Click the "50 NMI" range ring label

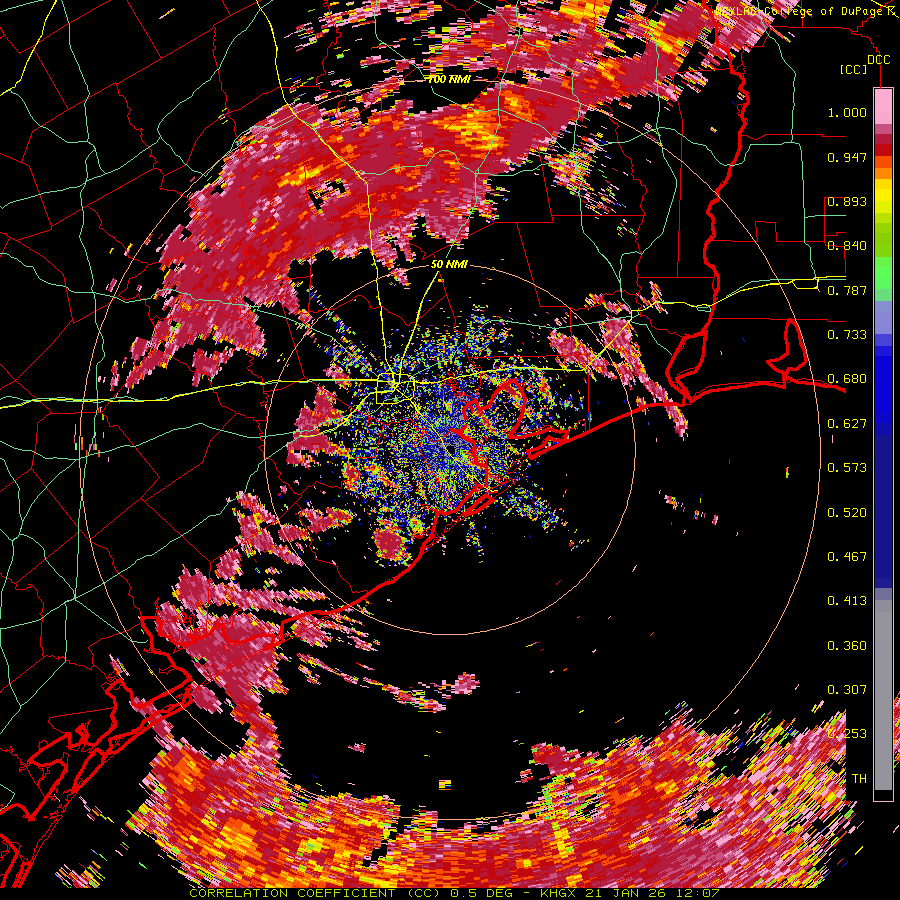pos(449,265)
